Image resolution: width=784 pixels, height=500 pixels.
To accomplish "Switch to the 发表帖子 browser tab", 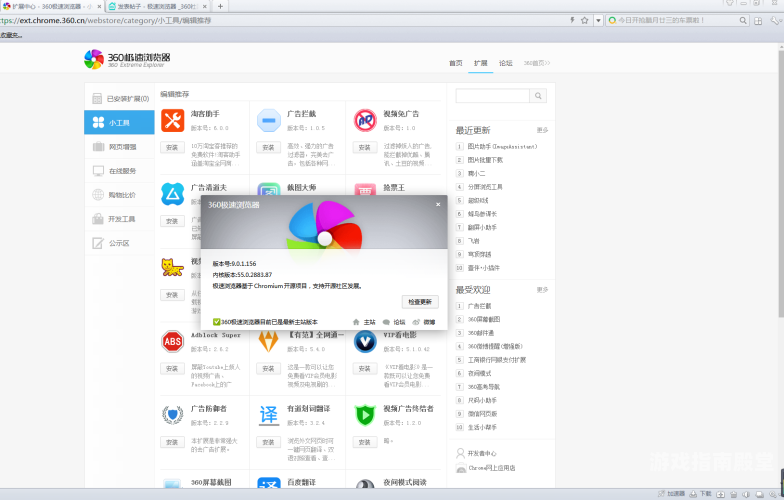I will pyautogui.click(x=156, y=6).
